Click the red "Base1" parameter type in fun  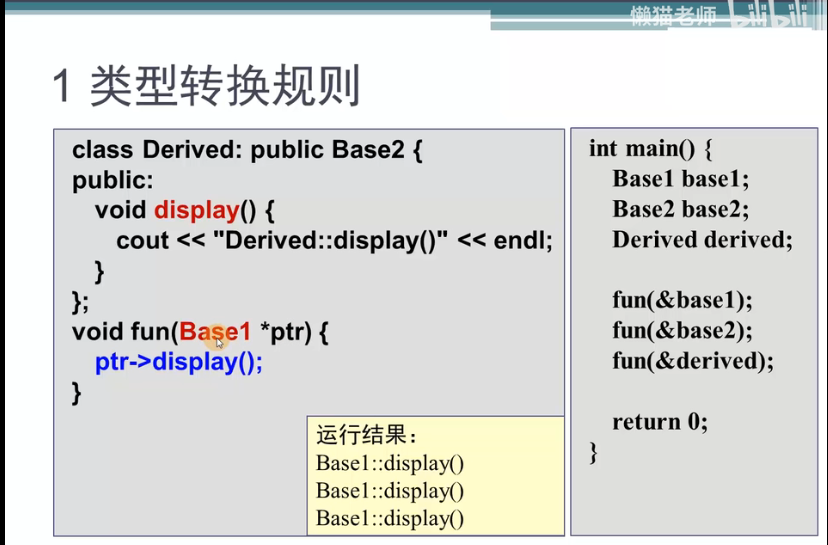215,332
